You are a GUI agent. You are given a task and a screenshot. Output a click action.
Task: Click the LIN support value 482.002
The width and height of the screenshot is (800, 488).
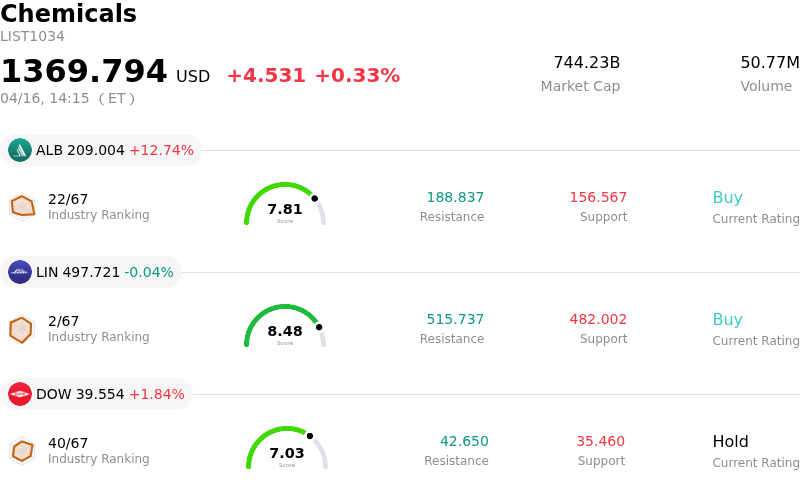click(x=598, y=320)
